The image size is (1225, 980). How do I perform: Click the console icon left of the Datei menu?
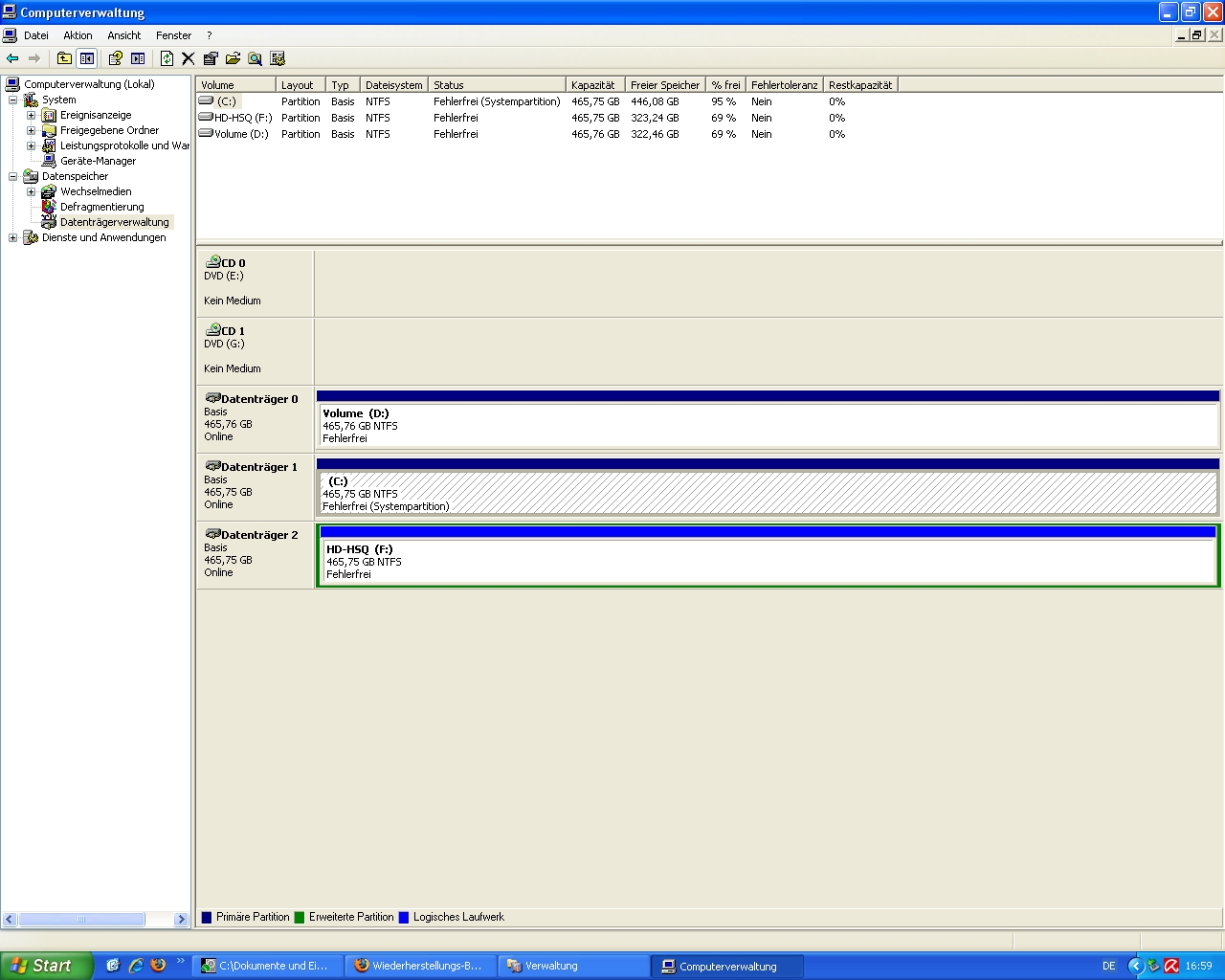point(10,35)
